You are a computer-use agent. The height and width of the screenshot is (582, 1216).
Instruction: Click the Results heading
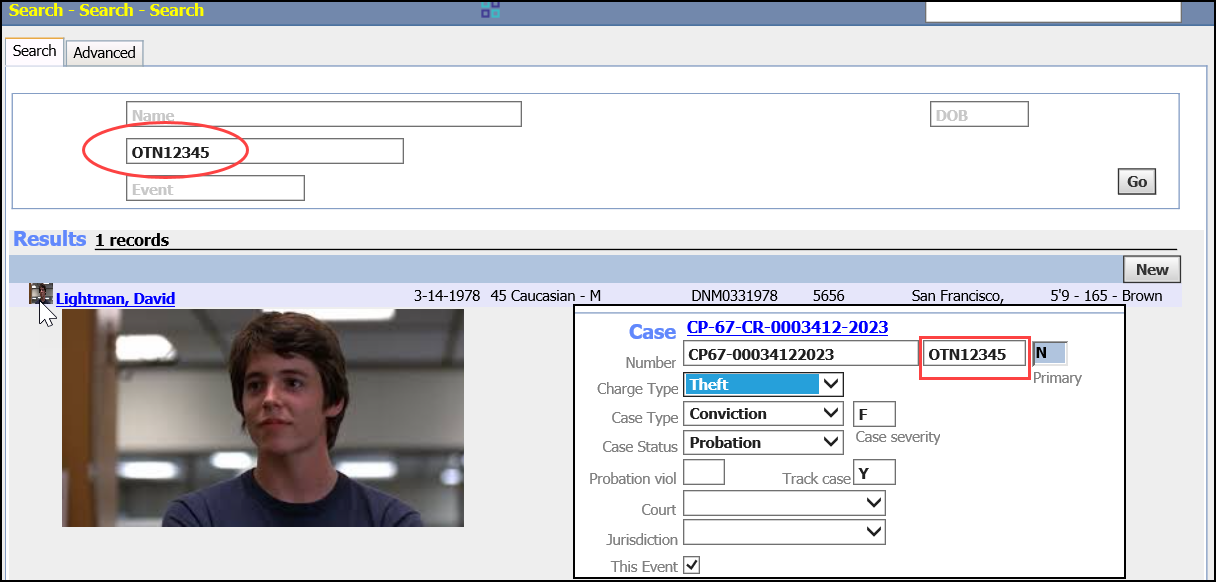coord(50,239)
